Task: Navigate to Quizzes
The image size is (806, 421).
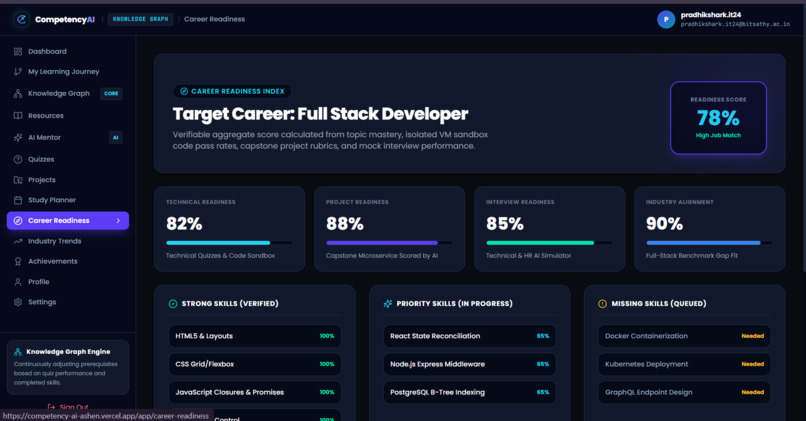Action: pos(68,159)
